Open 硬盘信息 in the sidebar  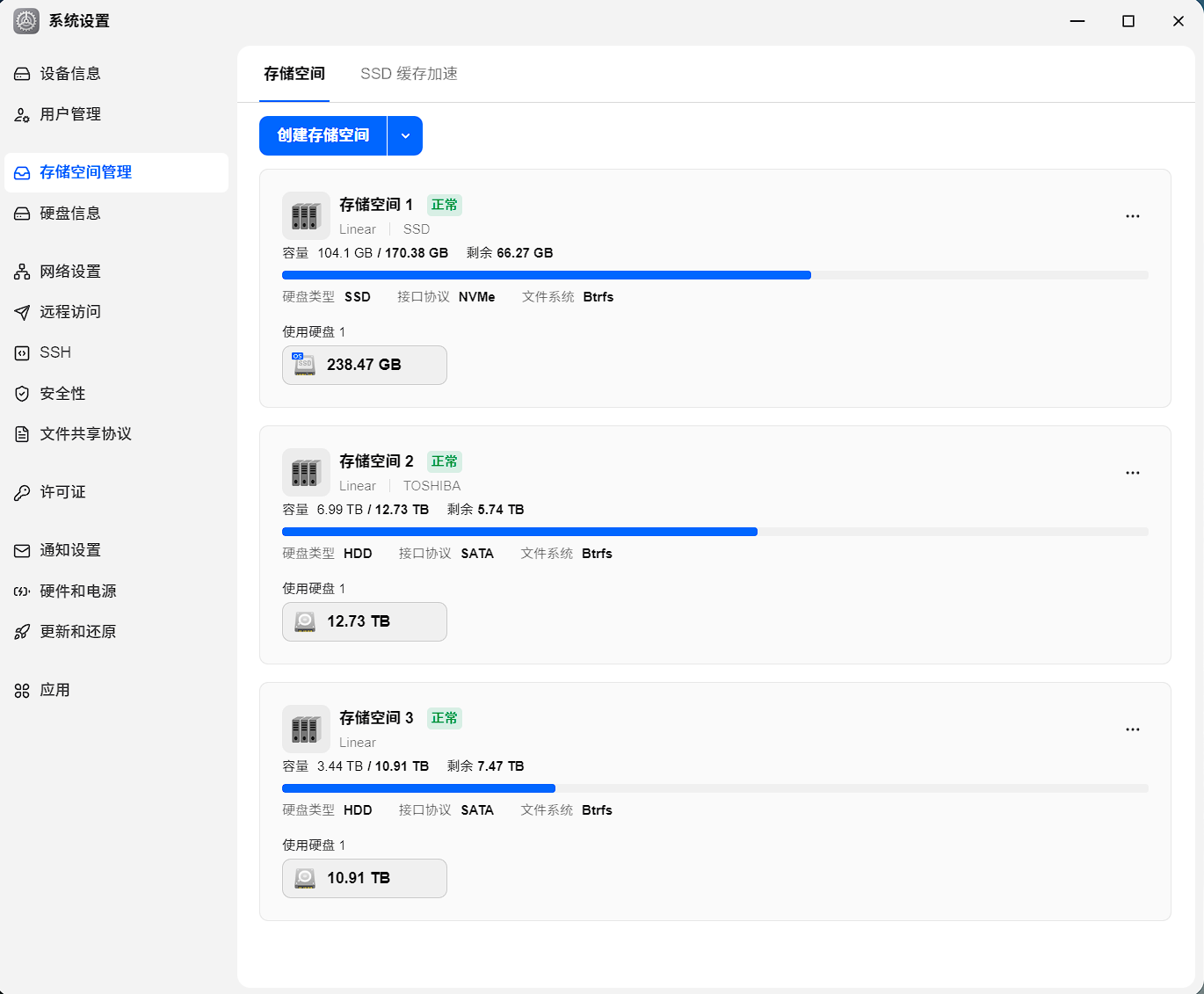[116, 214]
